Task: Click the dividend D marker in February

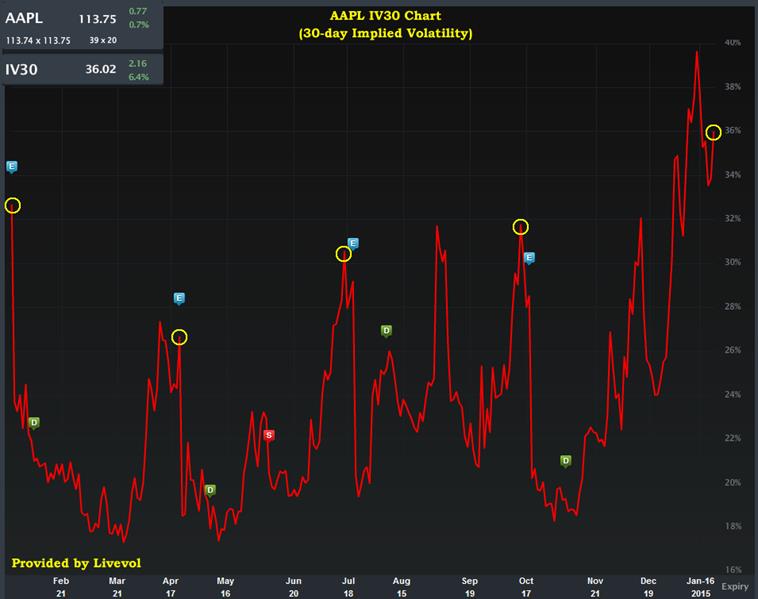Action: [x=34, y=423]
